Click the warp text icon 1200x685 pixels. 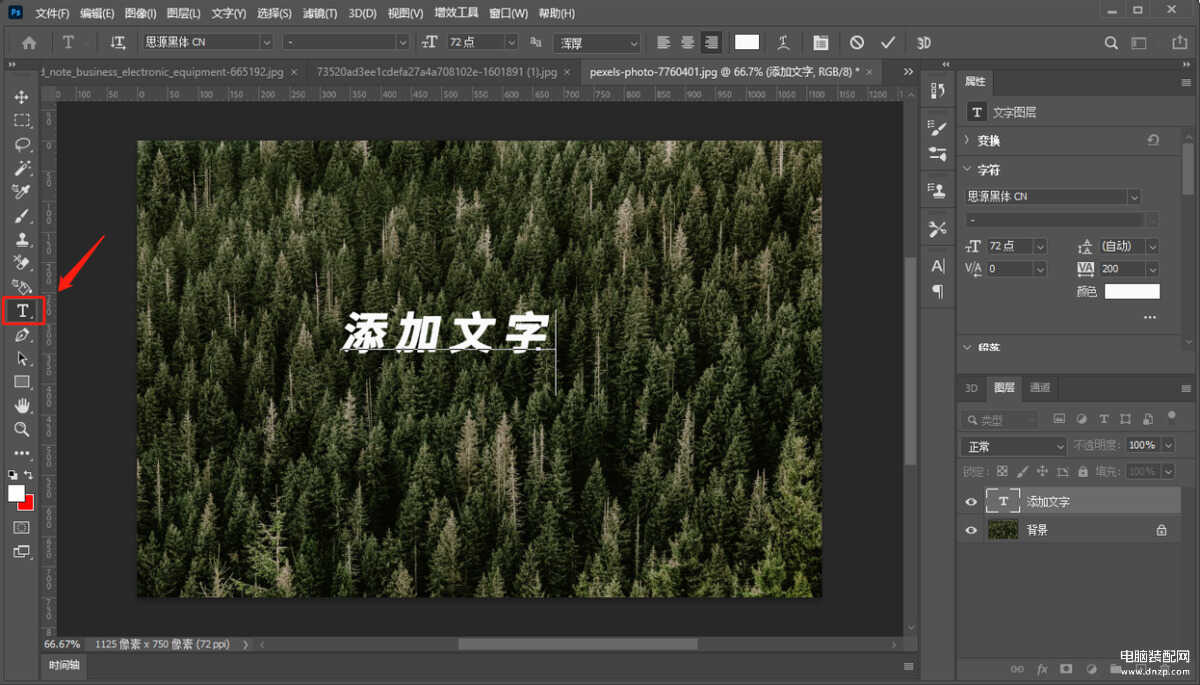click(x=784, y=42)
